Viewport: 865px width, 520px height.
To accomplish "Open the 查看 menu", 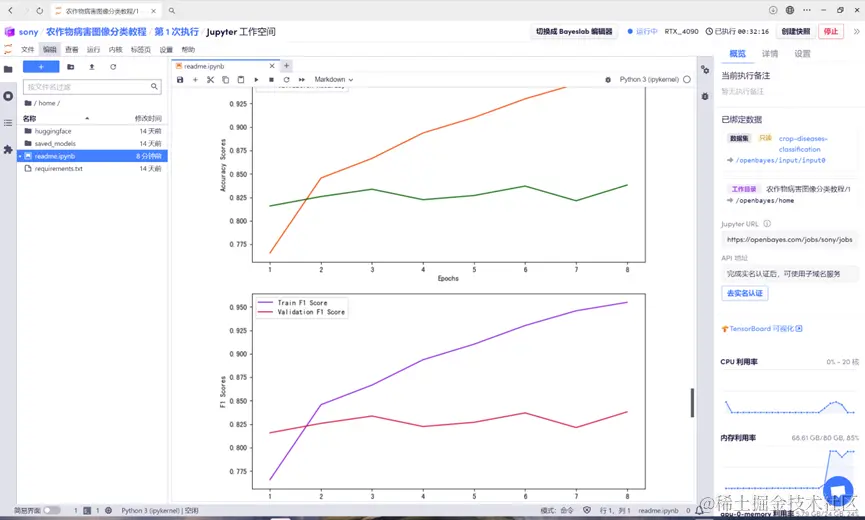I will [x=72, y=50].
